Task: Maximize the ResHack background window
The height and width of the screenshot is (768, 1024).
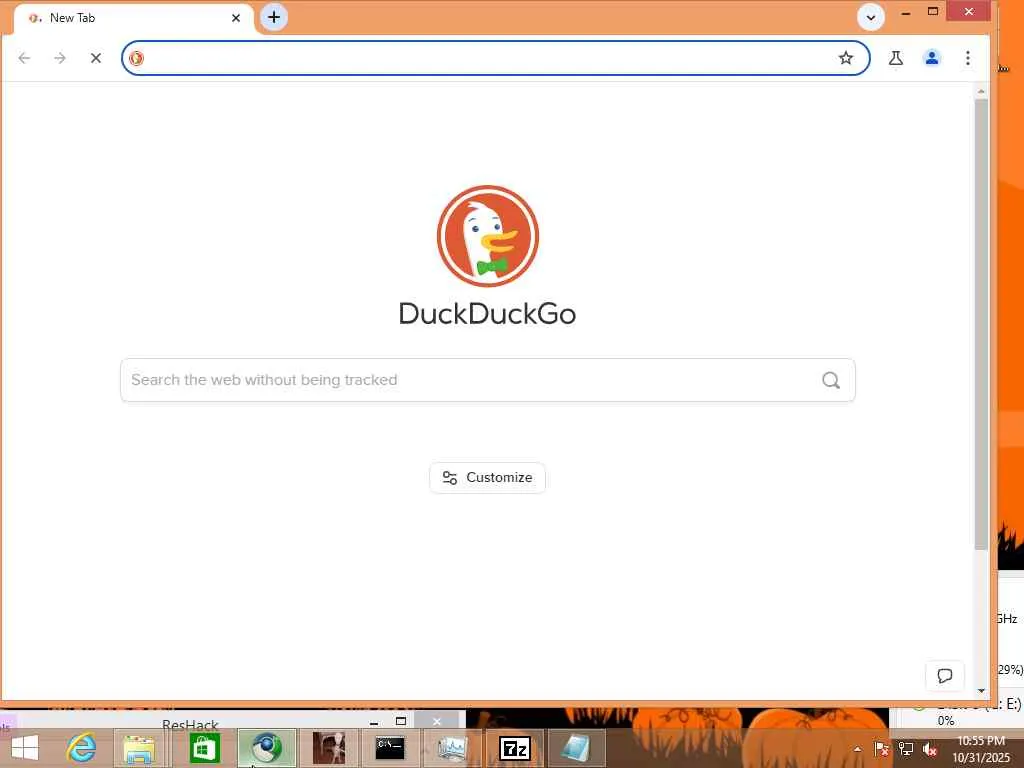Action: (x=401, y=721)
